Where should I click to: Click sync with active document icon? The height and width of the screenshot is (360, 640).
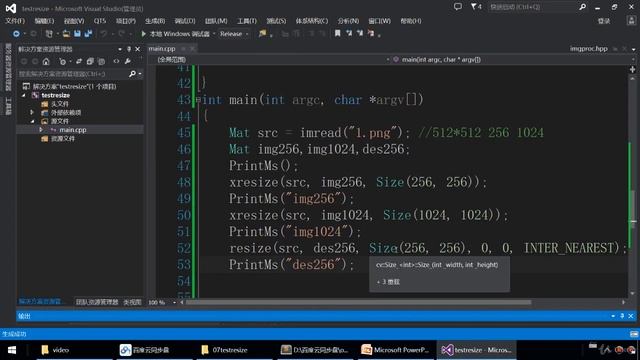pos(79,61)
